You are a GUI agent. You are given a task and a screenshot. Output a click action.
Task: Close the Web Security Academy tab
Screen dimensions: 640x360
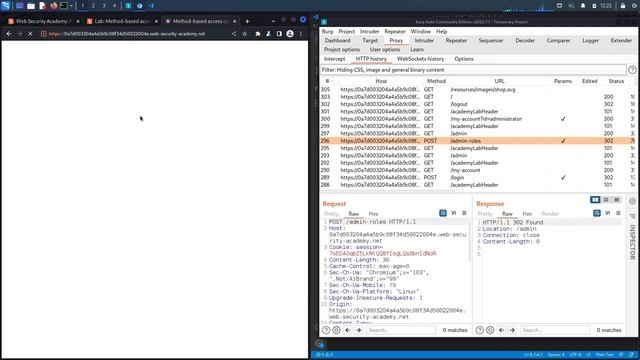pos(78,21)
